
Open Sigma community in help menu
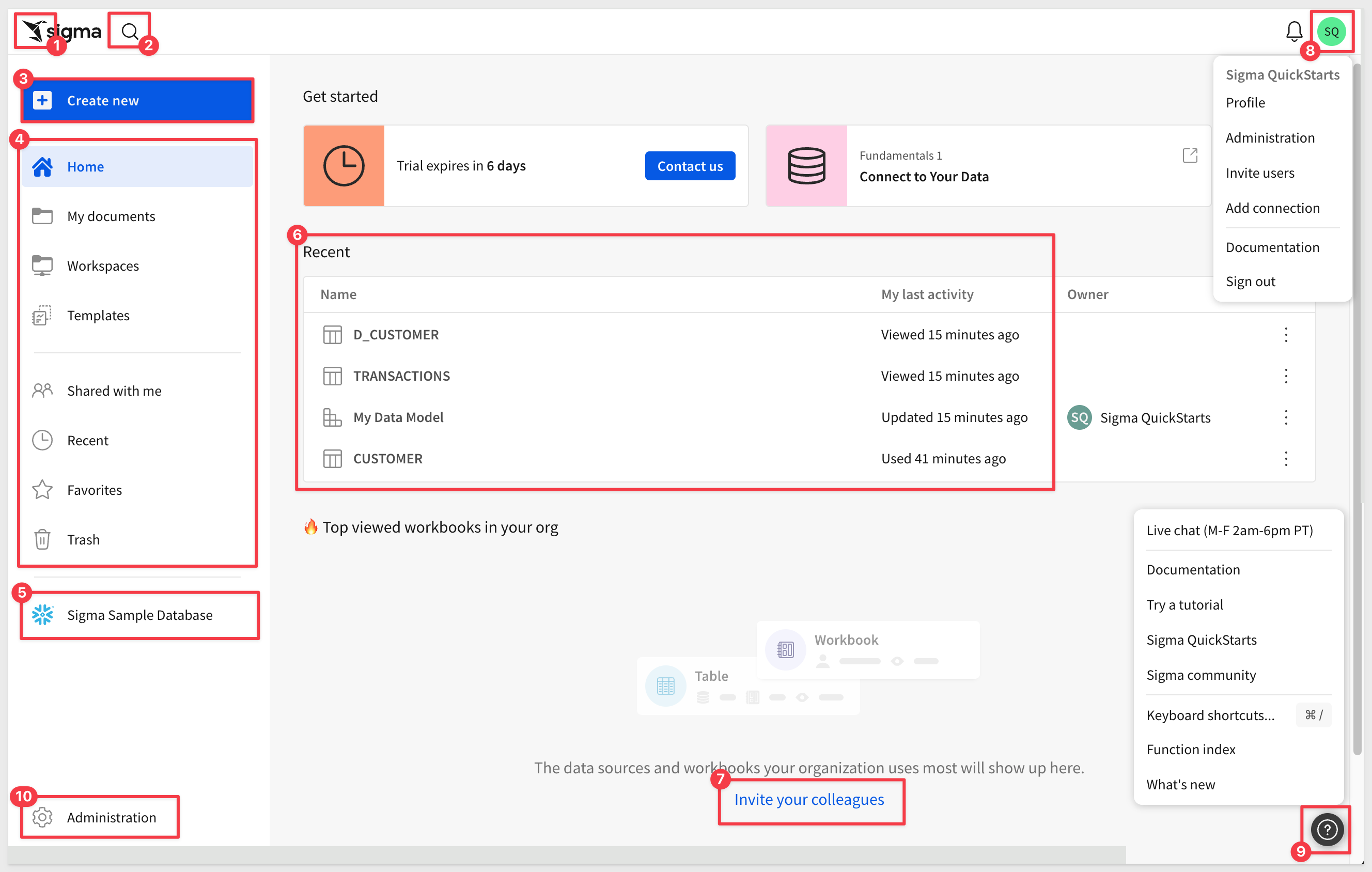(x=1201, y=675)
